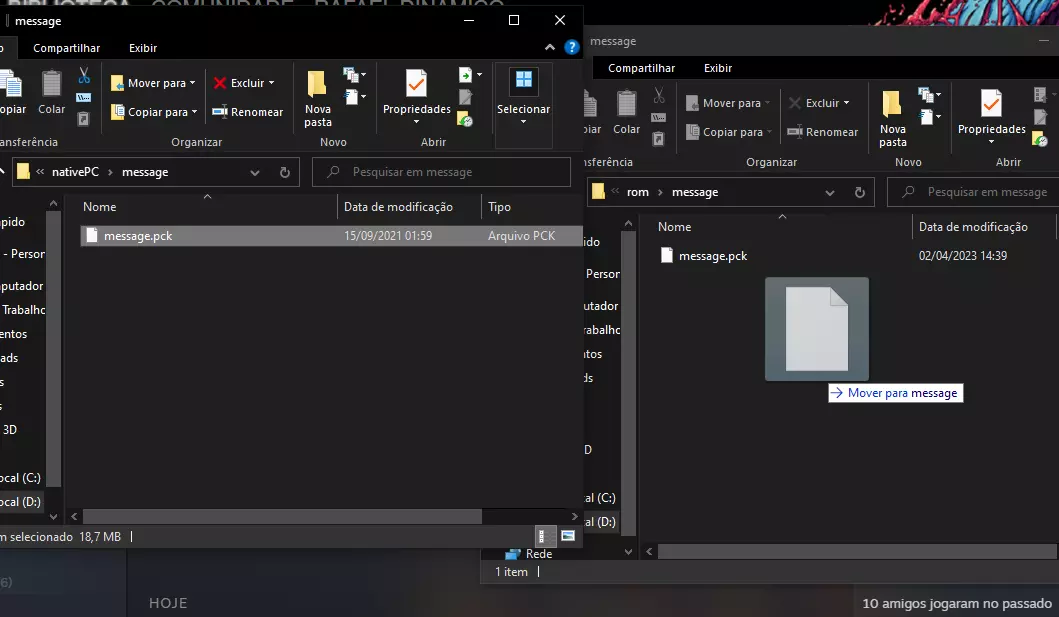The image size is (1059, 617).
Task: Open the Compartilhar tab in nativePC window
Action: (66, 48)
